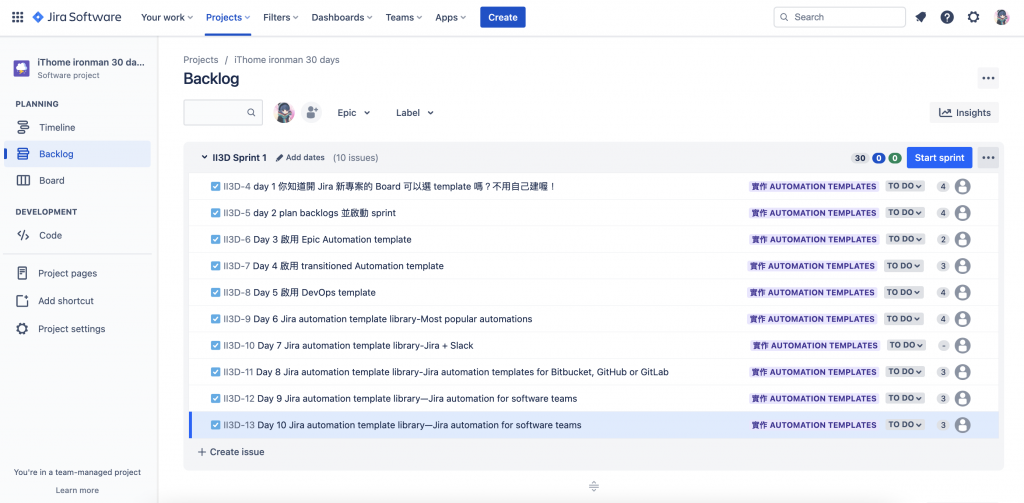Click the add people icon

(312, 112)
